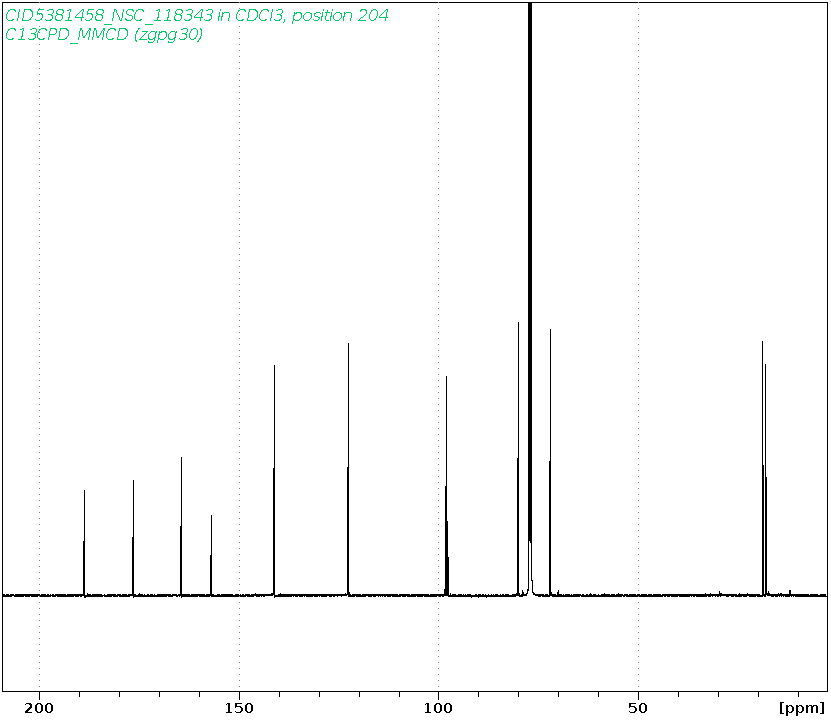Image resolution: width=831 pixels, height=720 pixels.
Task: Click the spectrum title line CID5381458_NSC_118343
Action: pos(197,15)
